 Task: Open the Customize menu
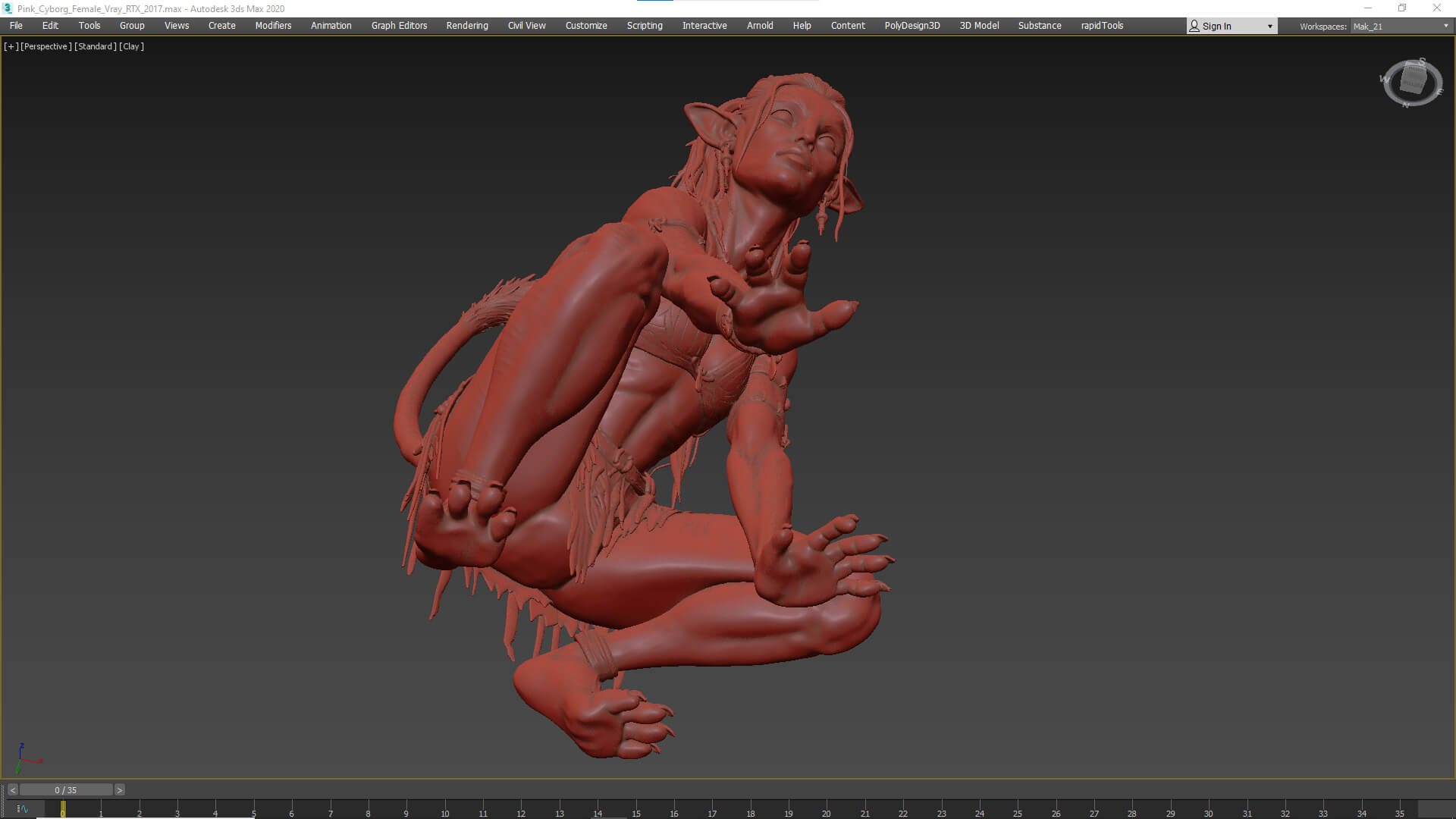coord(586,26)
